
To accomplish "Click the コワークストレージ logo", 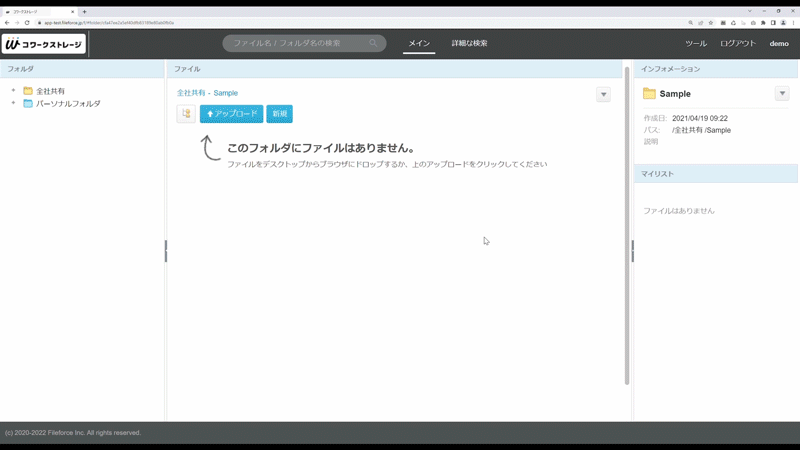I will pos(44,44).
